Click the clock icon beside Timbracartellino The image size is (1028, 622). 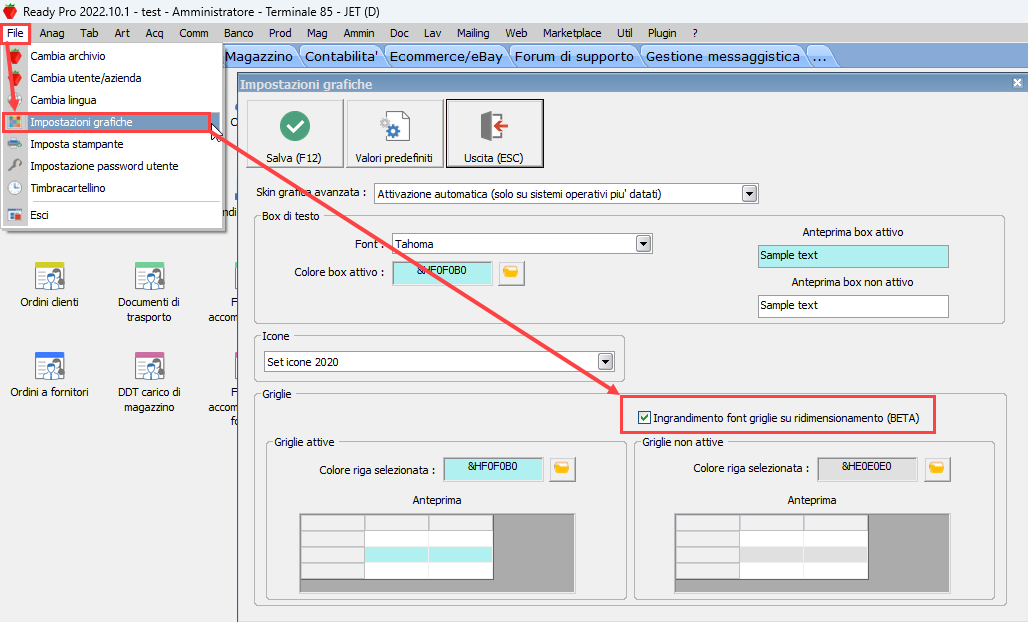(15, 188)
